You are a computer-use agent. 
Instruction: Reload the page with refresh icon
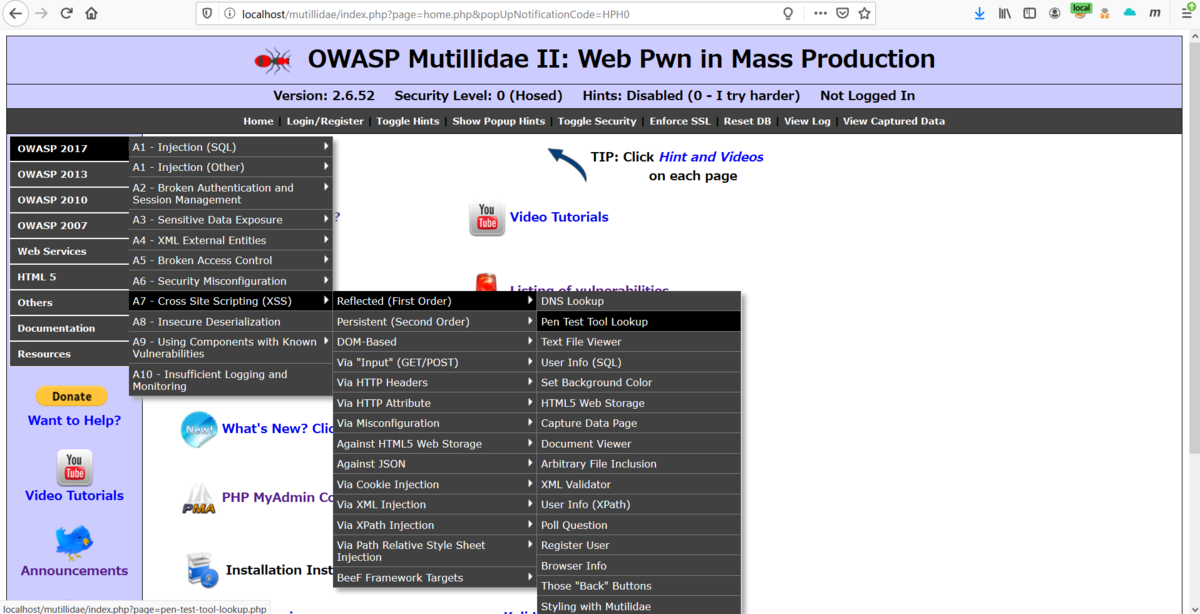(66, 13)
